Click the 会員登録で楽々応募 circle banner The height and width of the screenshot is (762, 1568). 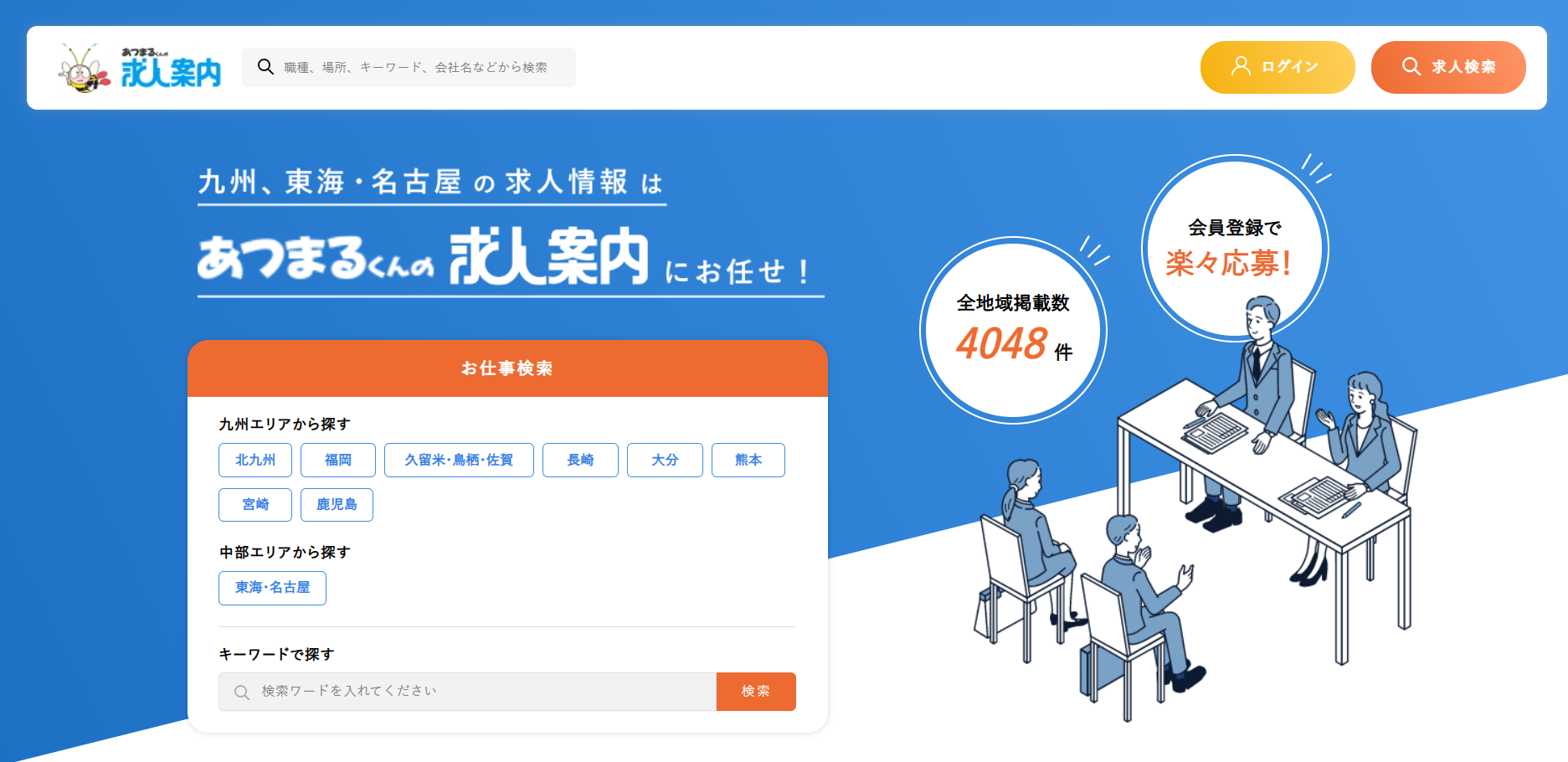pyautogui.click(x=1235, y=248)
